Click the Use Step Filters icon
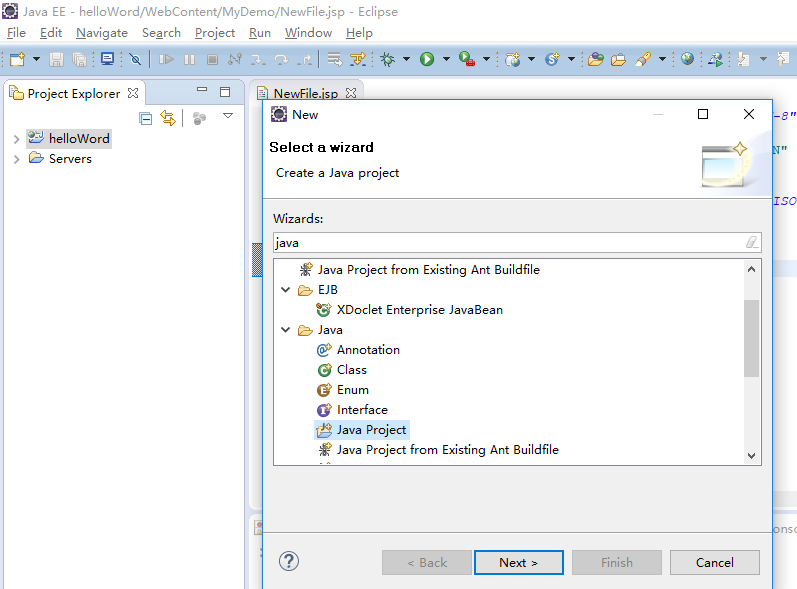 point(358,59)
